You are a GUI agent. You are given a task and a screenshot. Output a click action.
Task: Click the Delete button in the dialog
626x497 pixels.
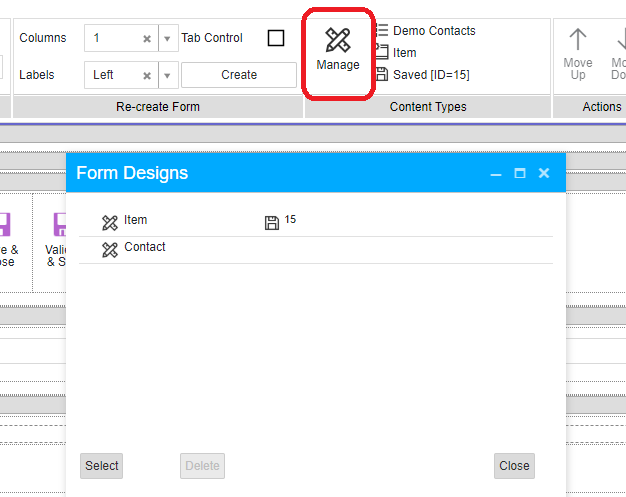pos(202,466)
